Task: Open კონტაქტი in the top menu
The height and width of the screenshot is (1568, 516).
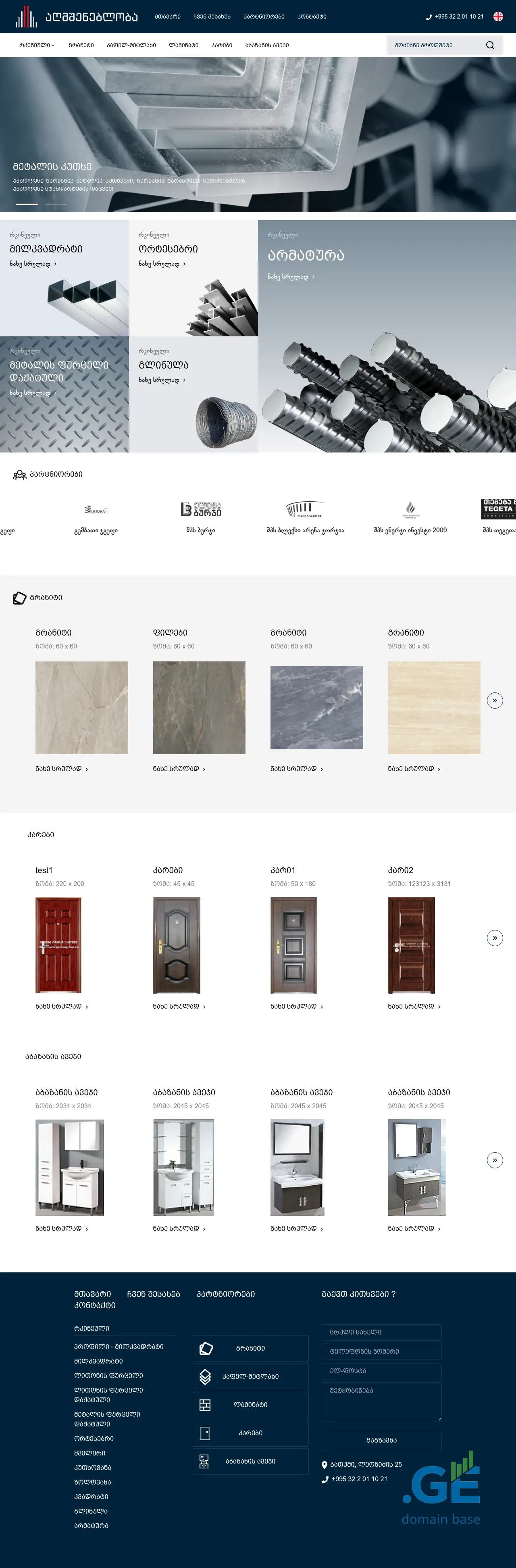Action: 312,17
